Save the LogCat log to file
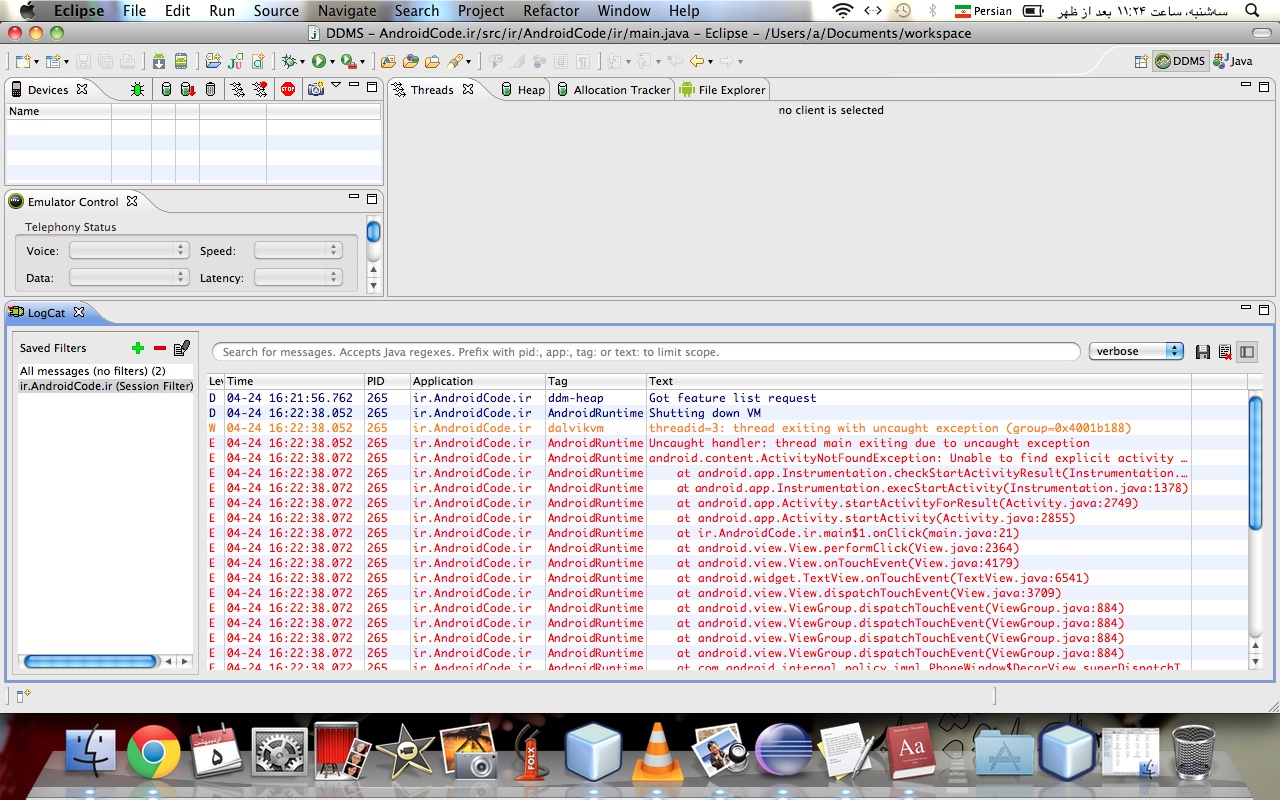1280x800 pixels. coord(1203,352)
